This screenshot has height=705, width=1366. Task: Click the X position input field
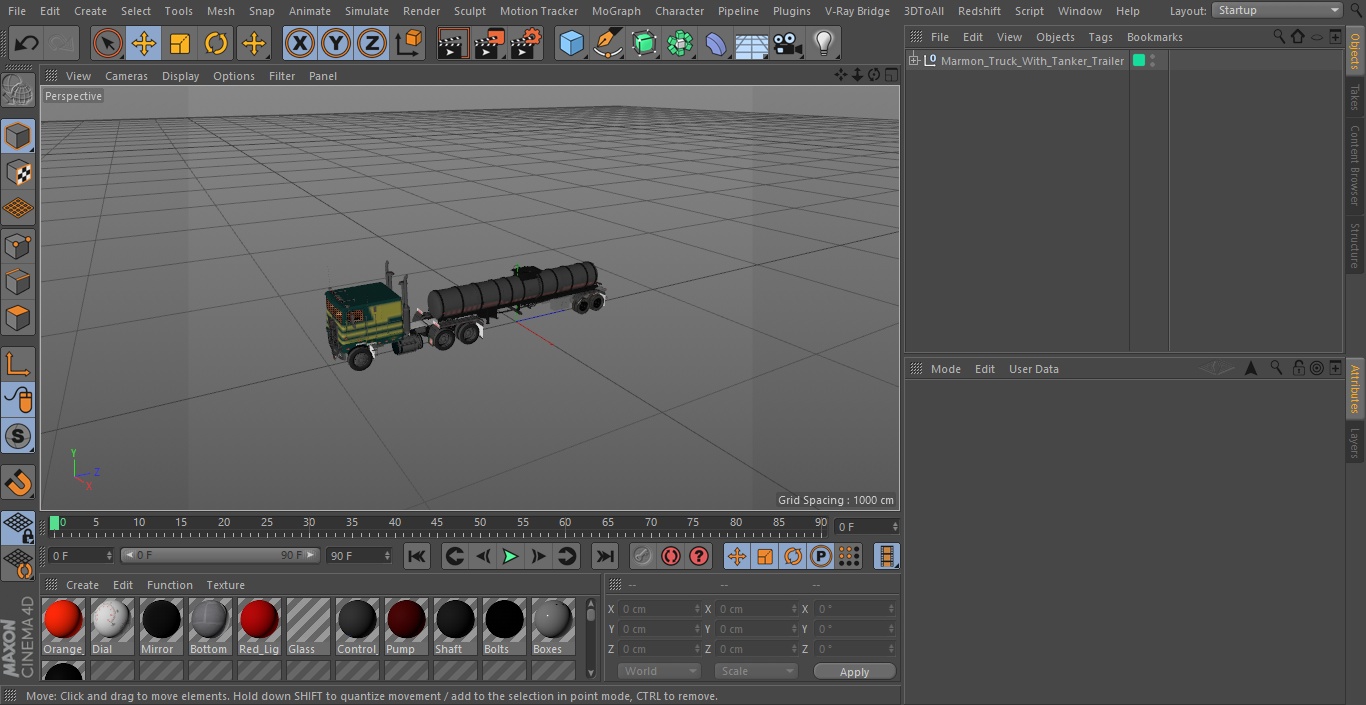(659, 608)
